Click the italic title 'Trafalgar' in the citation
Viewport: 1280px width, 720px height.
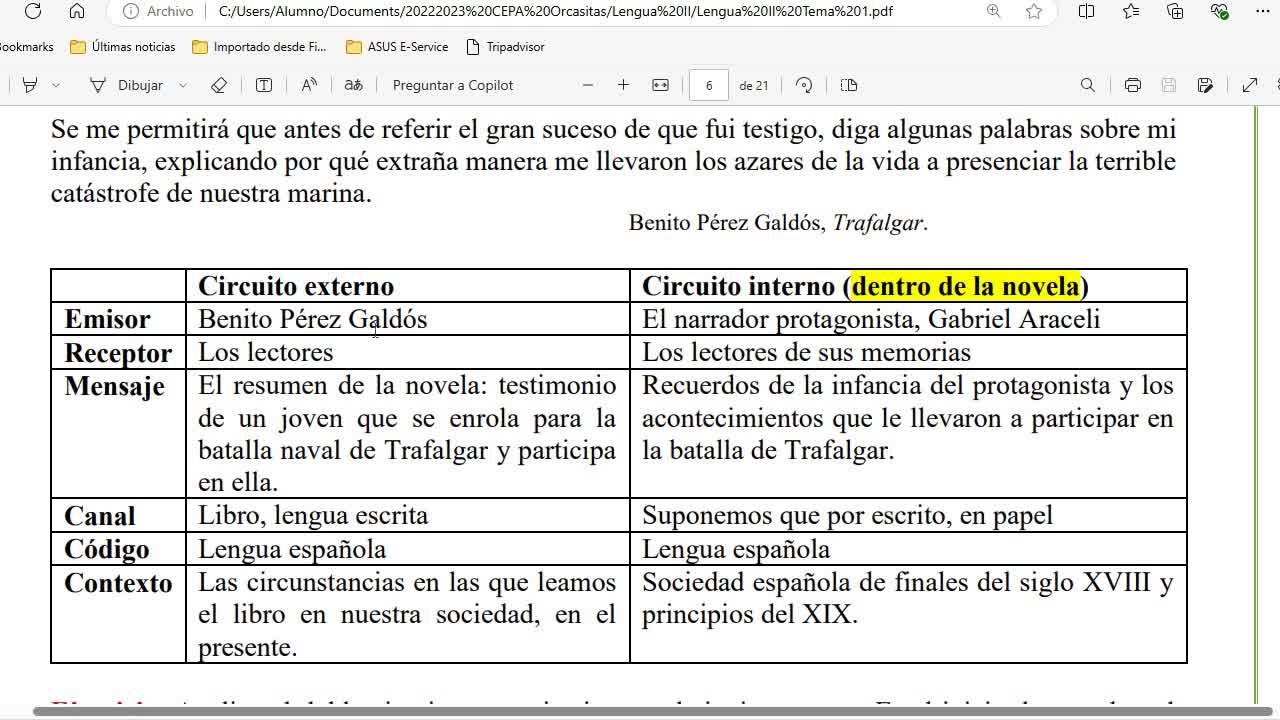point(878,223)
